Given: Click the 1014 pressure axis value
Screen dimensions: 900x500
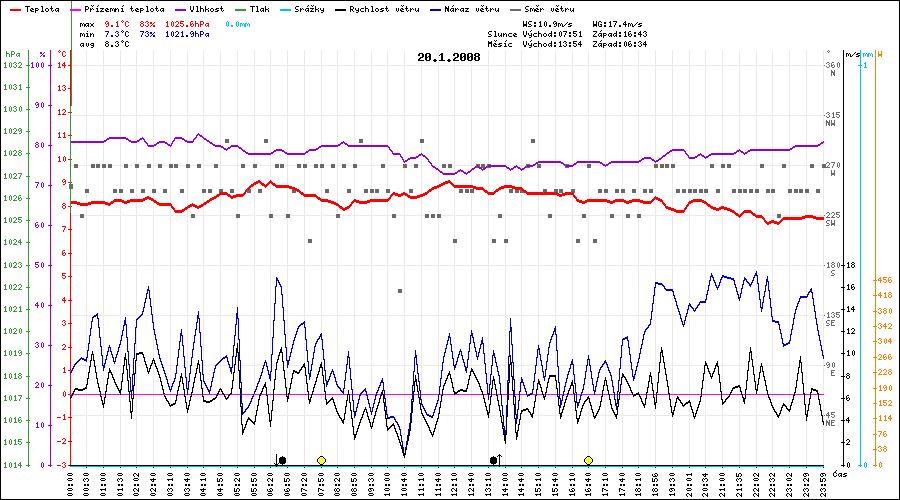Looking at the screenshot, I should (13, 464).
